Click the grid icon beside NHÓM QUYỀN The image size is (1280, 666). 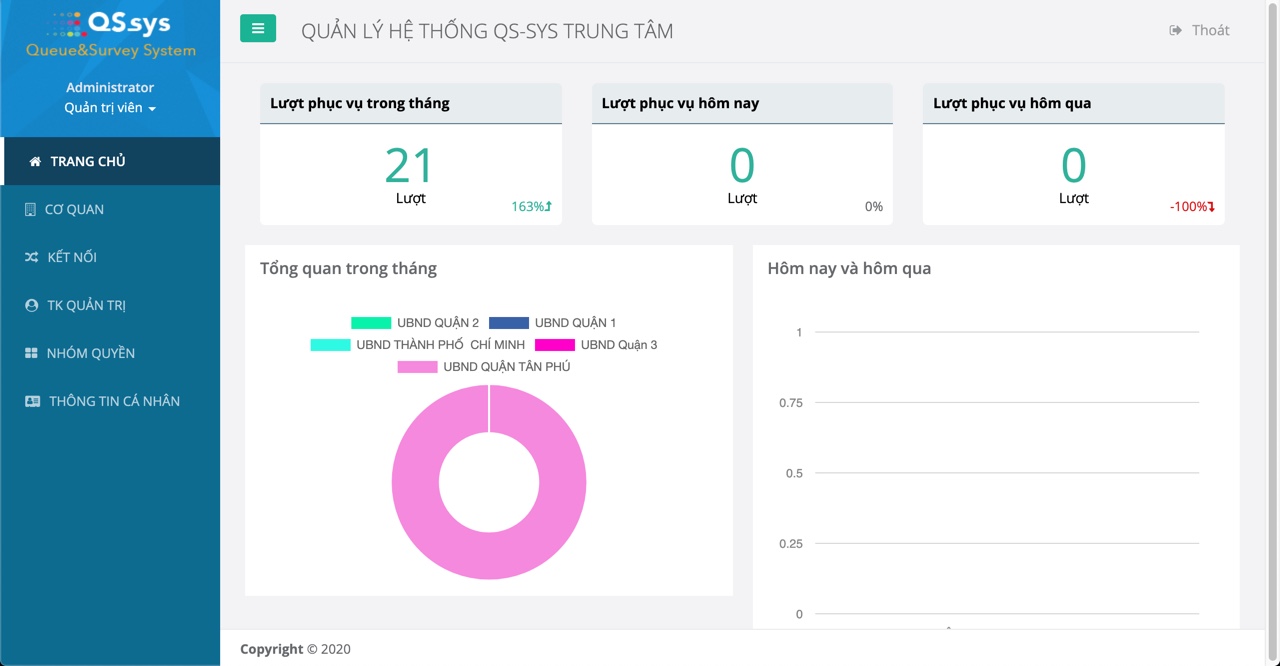coord(31,354)
